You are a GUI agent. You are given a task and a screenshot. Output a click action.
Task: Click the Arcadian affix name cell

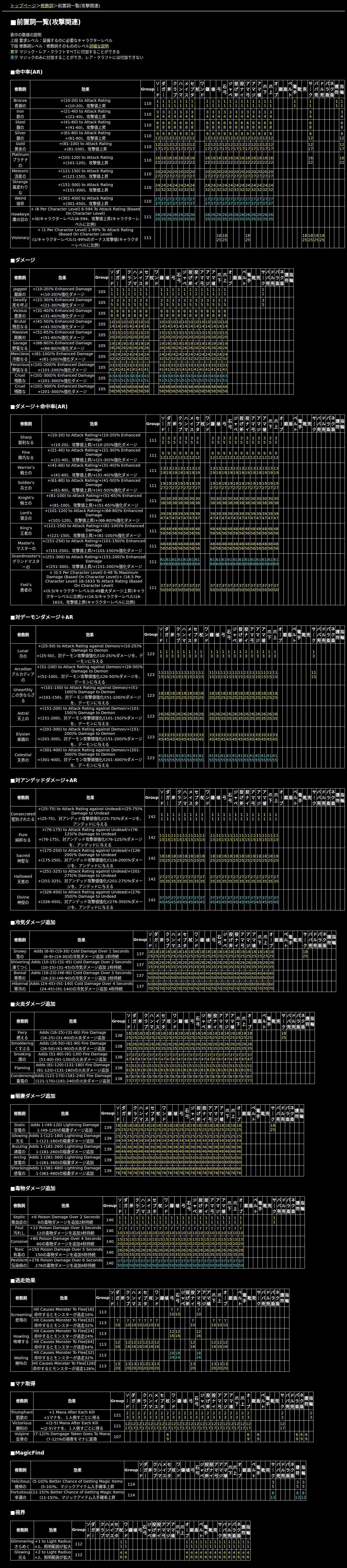pyautogui.click(x=23, y=674)
